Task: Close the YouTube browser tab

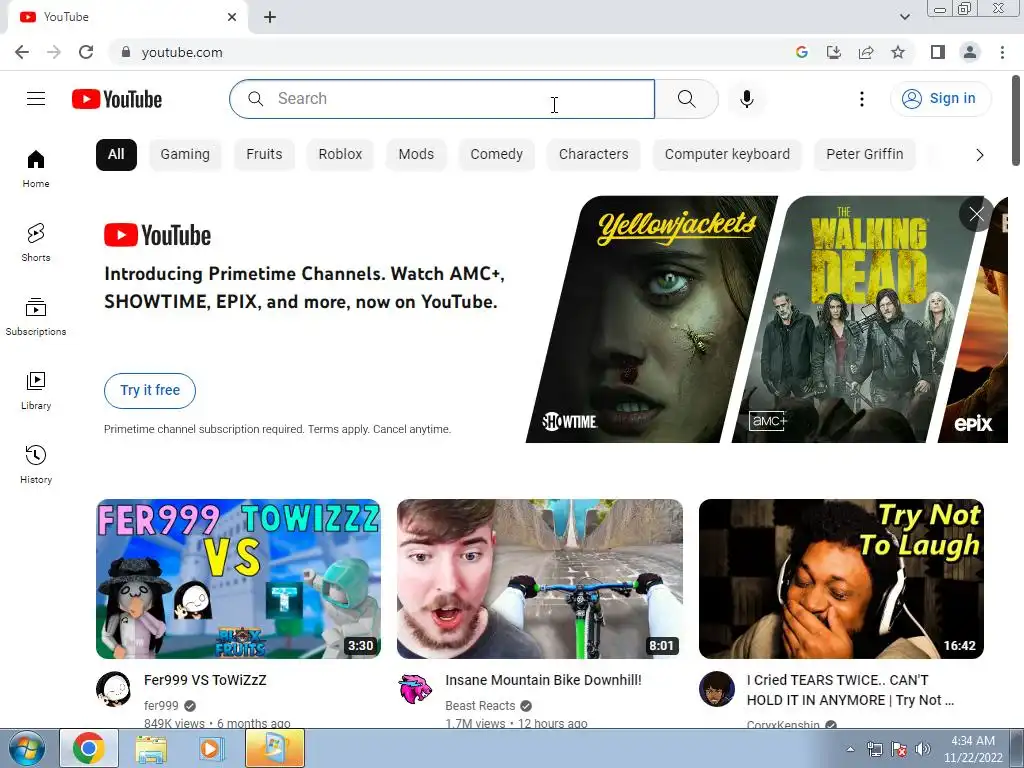Action: tap(232, 17)
